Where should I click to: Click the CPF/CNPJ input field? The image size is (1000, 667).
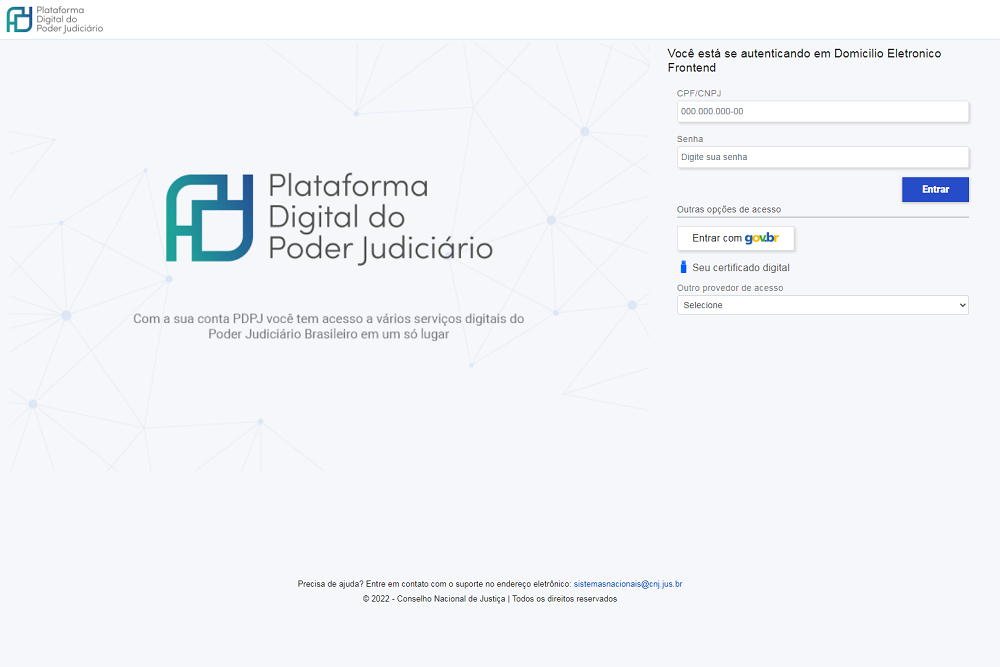click(823, 112)
